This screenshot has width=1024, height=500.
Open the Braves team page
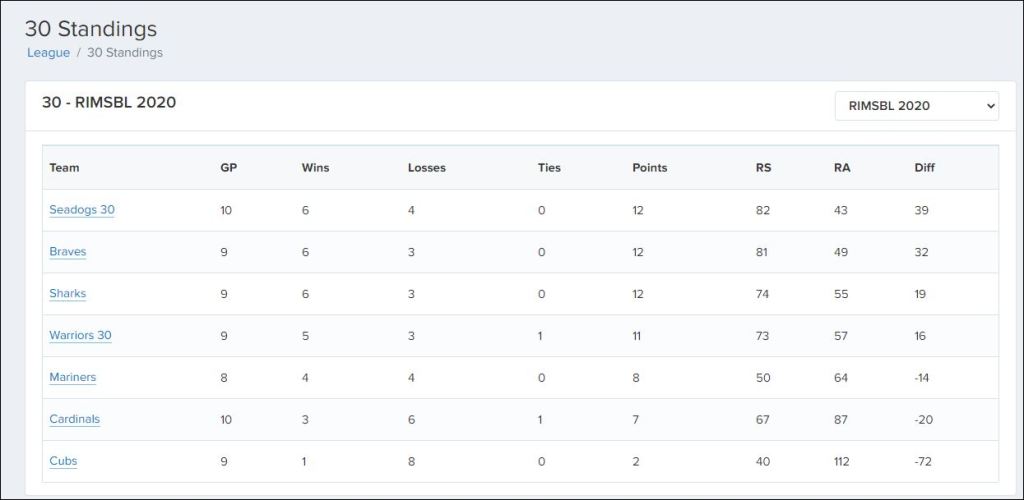point(68,252)
